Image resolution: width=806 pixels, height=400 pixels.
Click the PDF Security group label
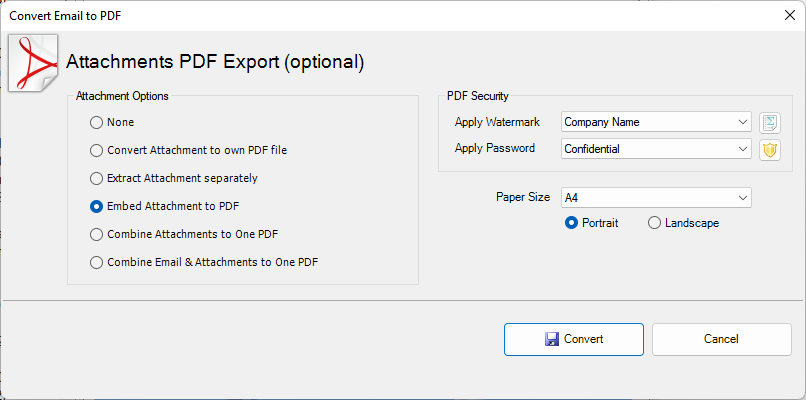tap(478, 96)
